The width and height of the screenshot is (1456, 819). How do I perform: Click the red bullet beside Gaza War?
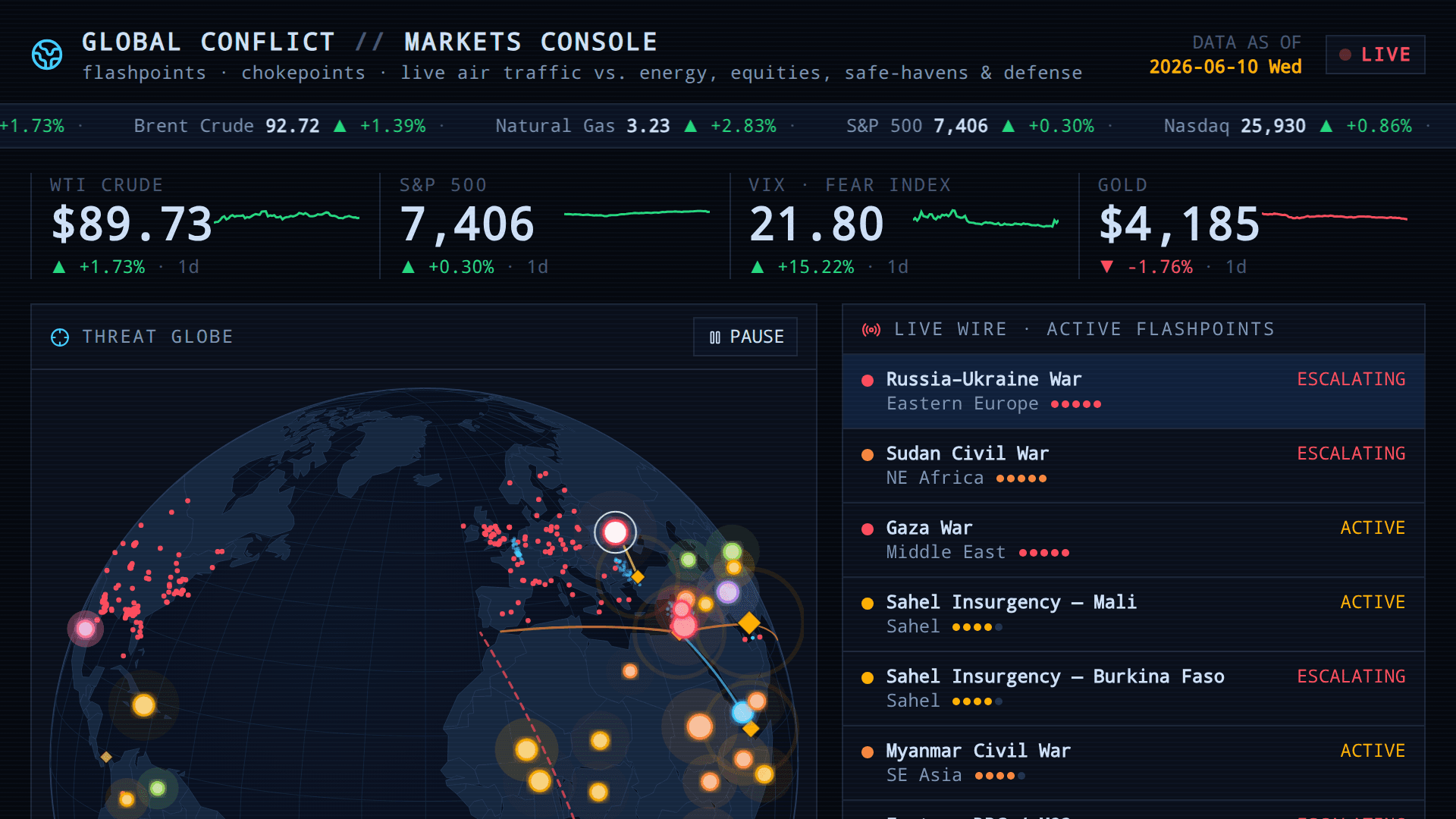(868, 529)
